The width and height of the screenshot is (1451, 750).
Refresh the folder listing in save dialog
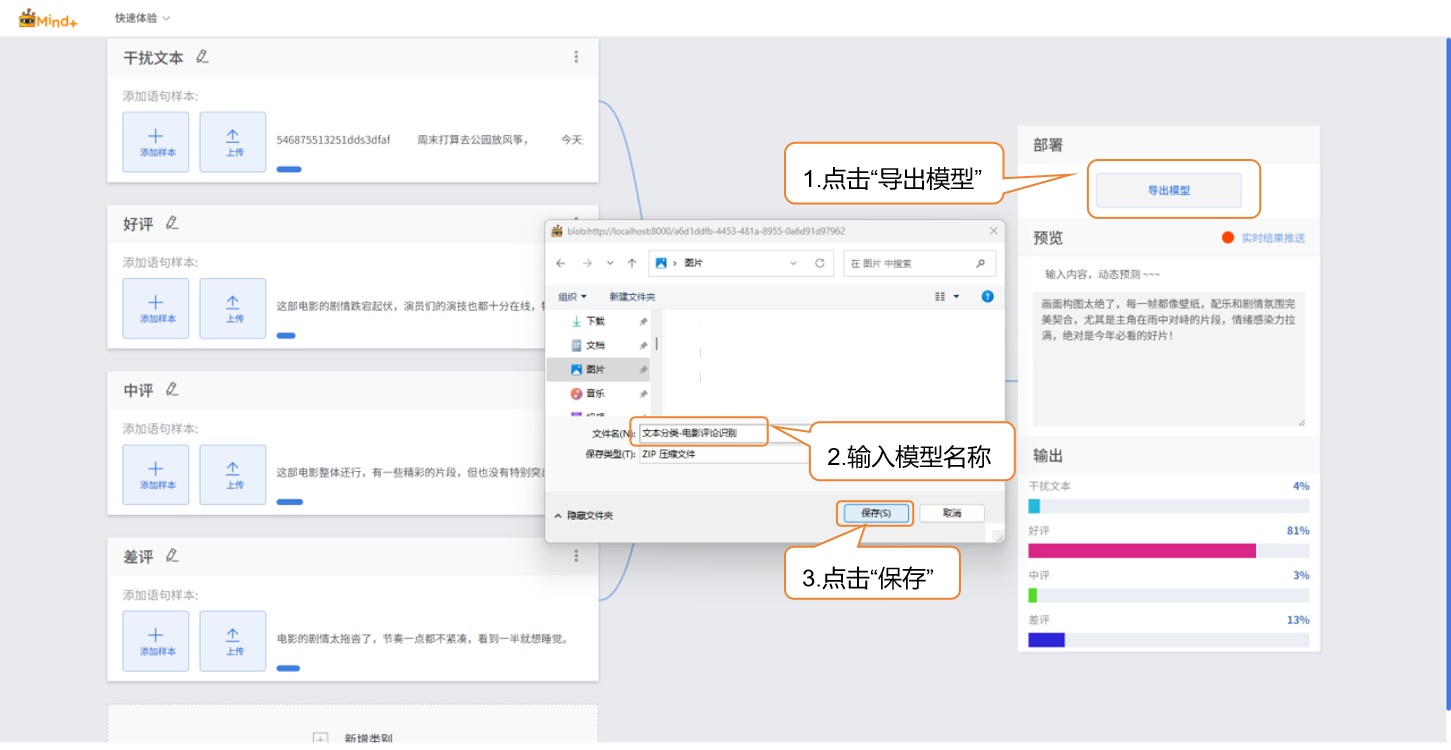819,263
